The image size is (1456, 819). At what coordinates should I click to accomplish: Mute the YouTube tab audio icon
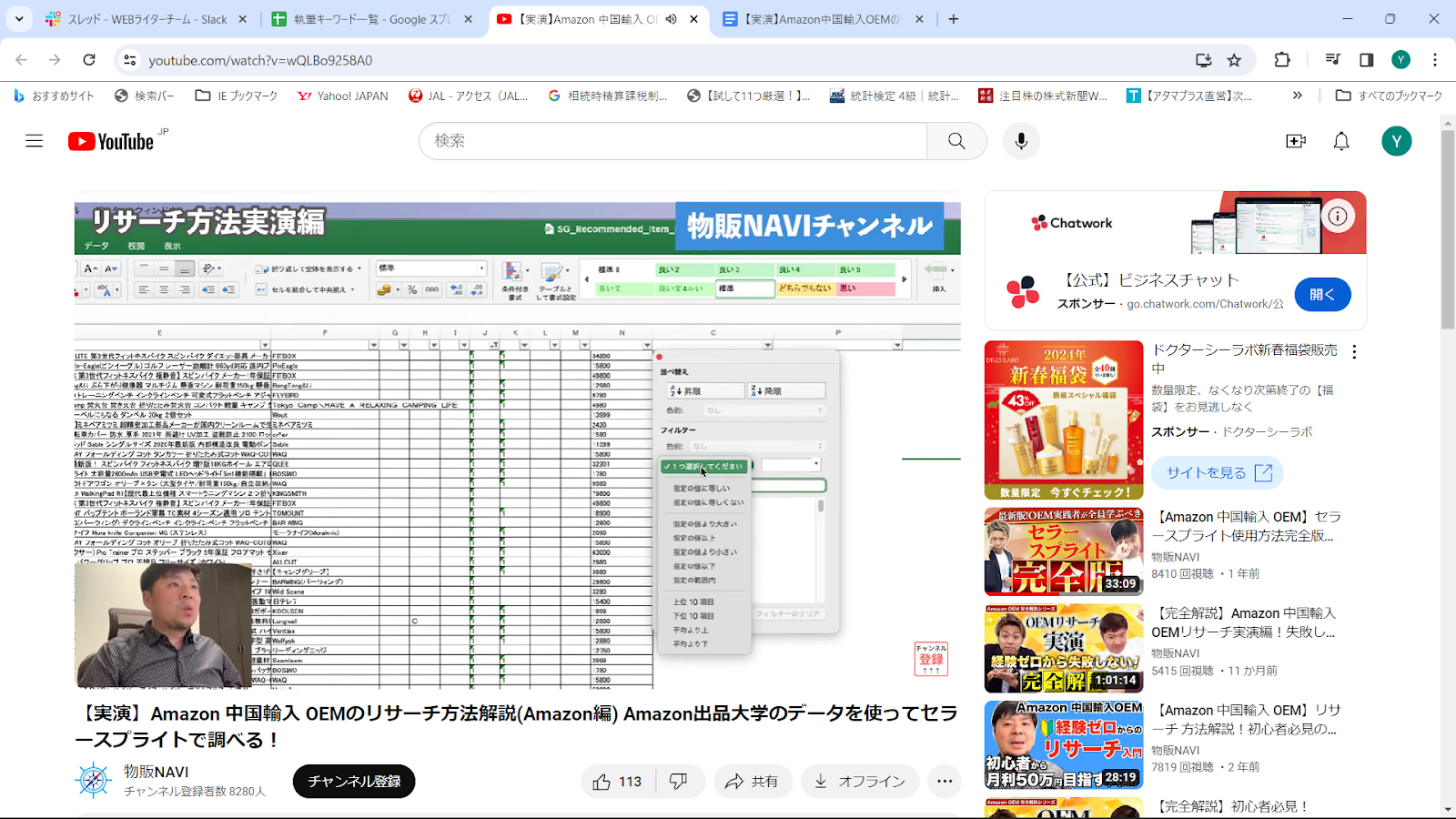coord(671,19)
